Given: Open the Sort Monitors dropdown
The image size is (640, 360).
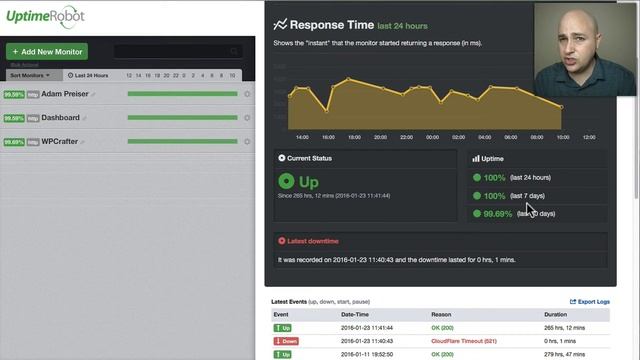Looking at the screenshot, I should (34, 76).
